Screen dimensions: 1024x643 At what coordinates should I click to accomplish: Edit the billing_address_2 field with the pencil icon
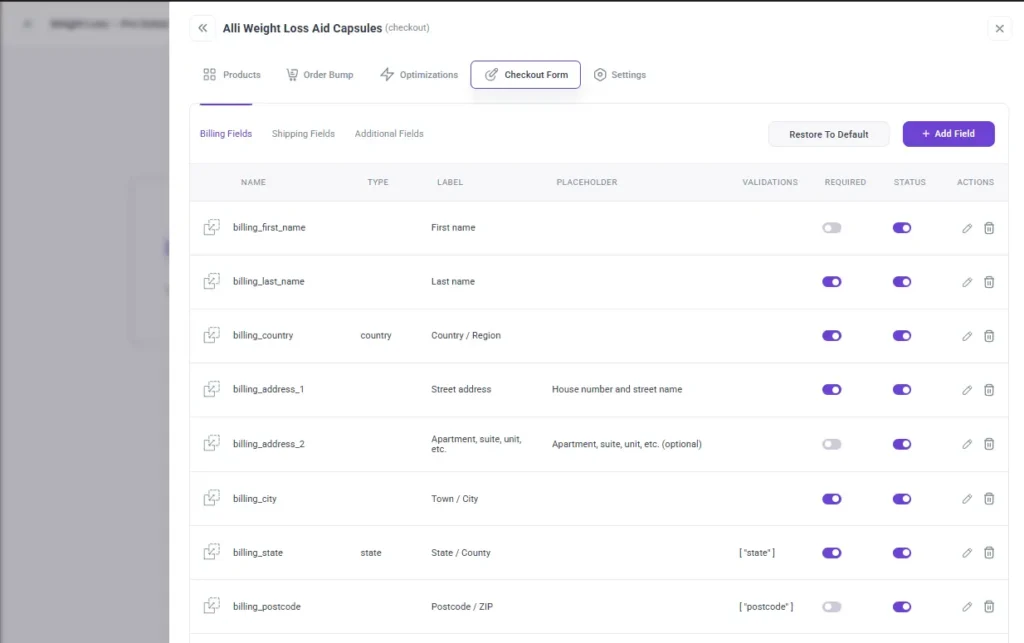click(x=967, y=444)
